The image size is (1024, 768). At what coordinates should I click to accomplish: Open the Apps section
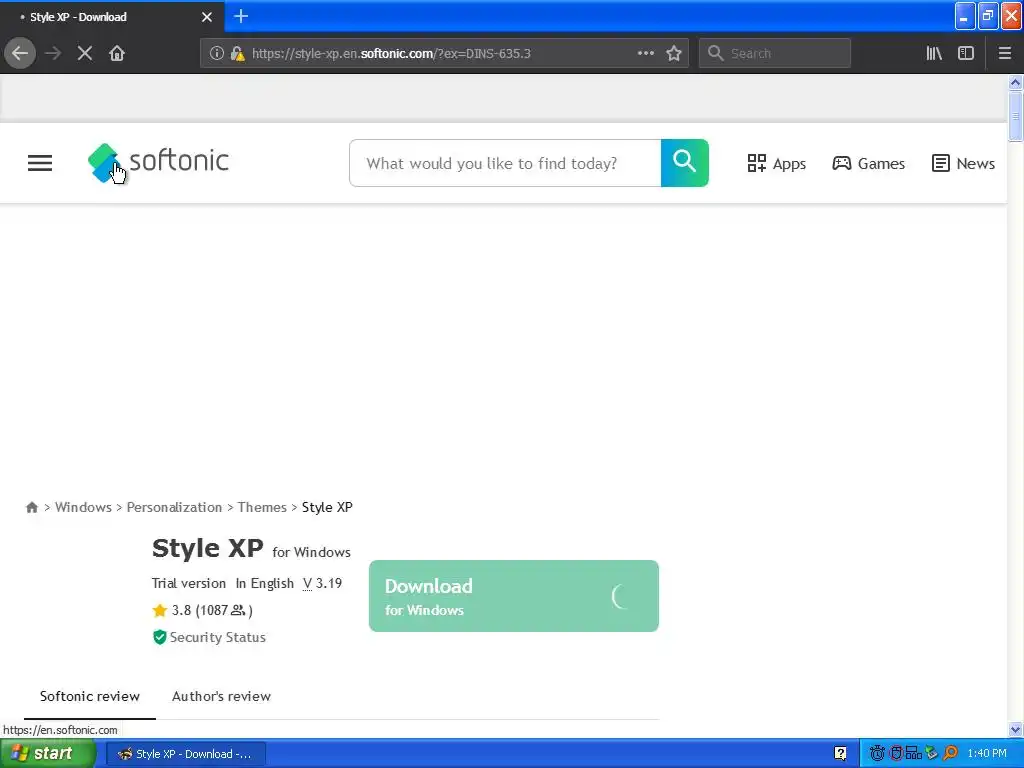pyautogui.click(x=776, y=163)
